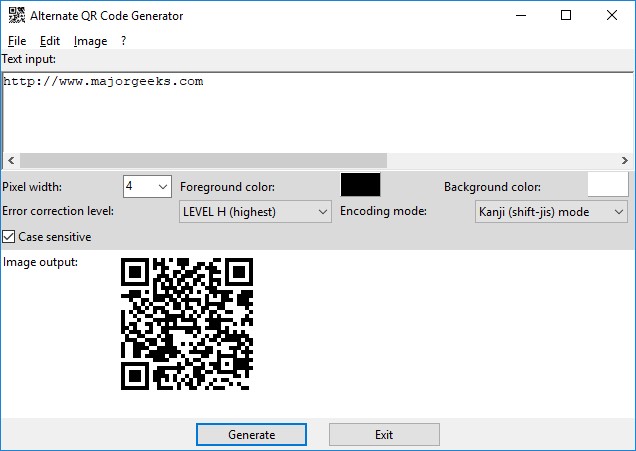Click the 'Error correction level:' label
Viewport: 636px width, 451px height.
pyautogui.click(x=58, y=211)
